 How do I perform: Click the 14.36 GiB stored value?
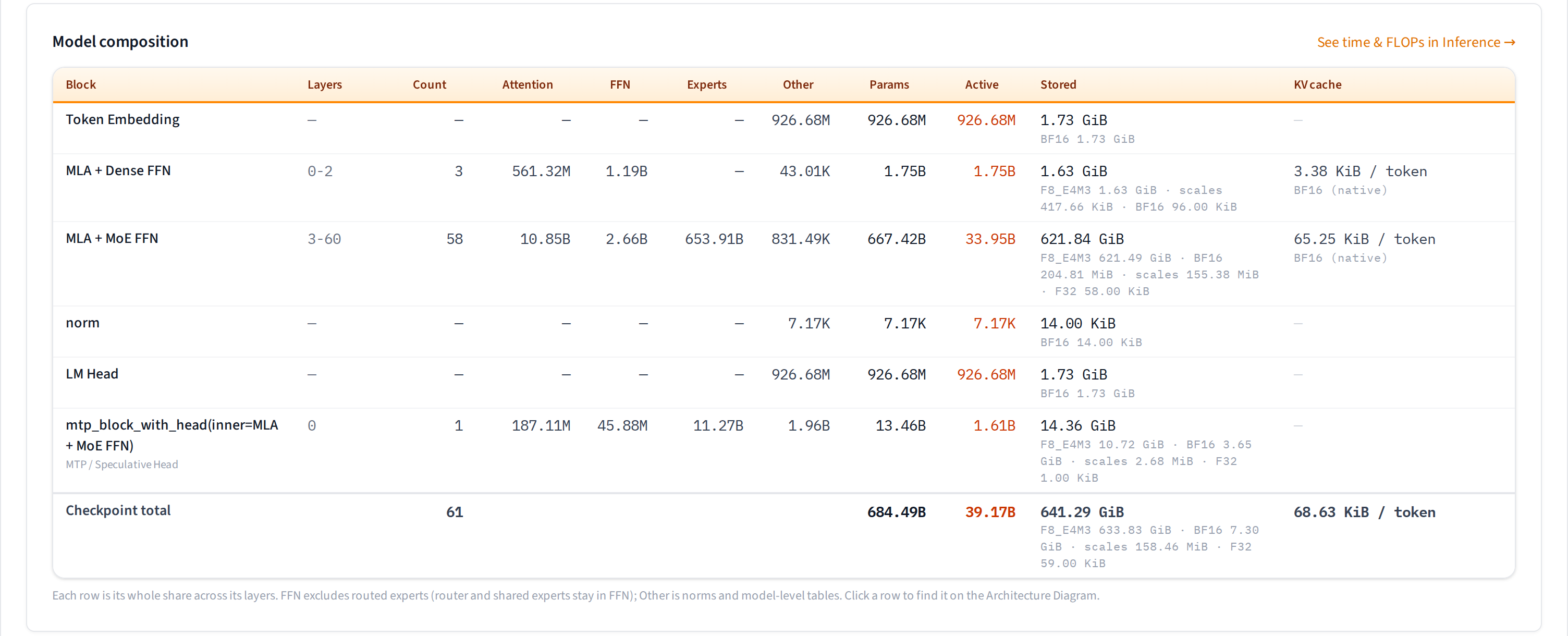pos(1077,425)
